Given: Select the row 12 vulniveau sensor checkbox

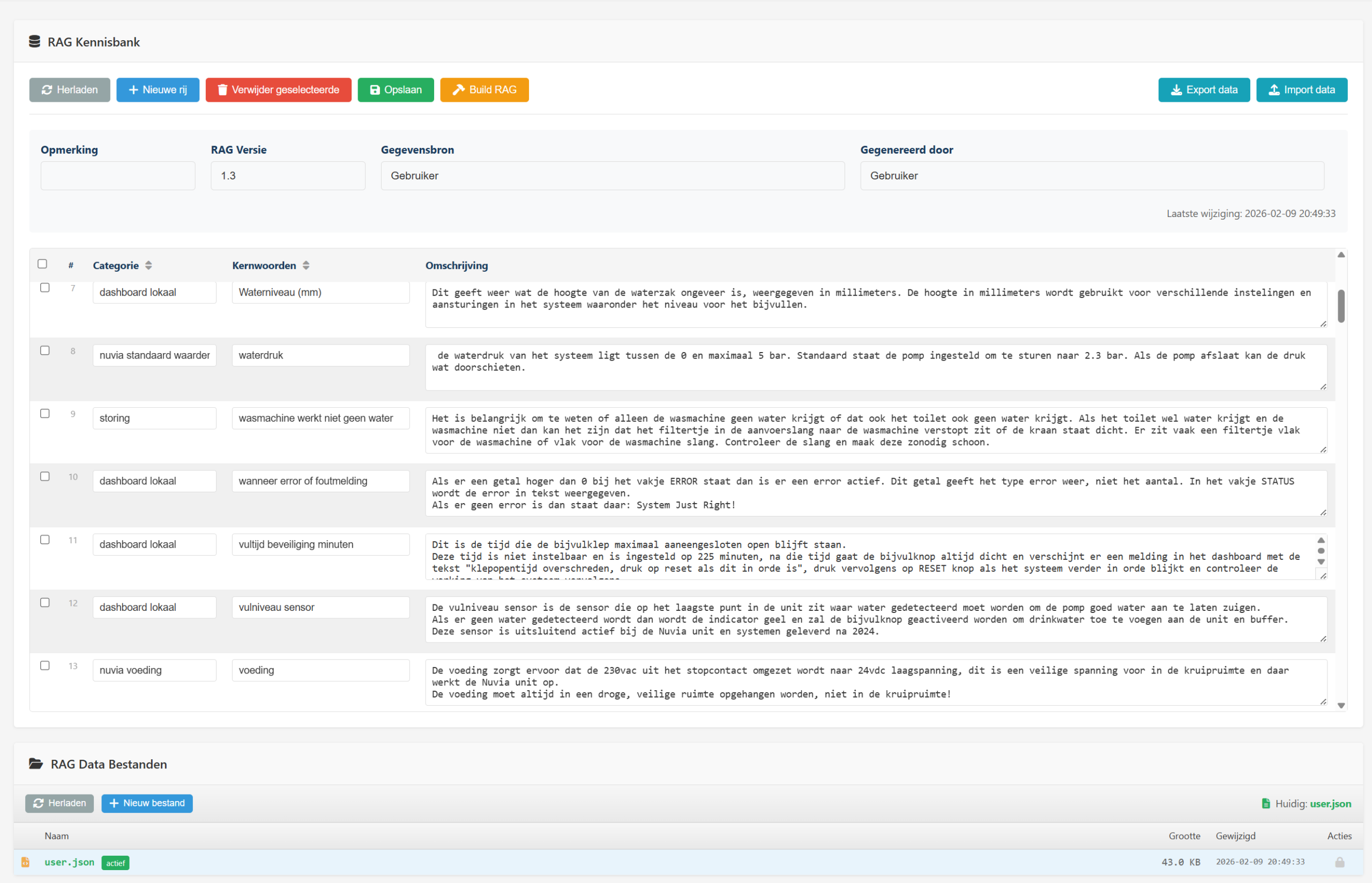Looking at the screenshot, I should (44, 603).
